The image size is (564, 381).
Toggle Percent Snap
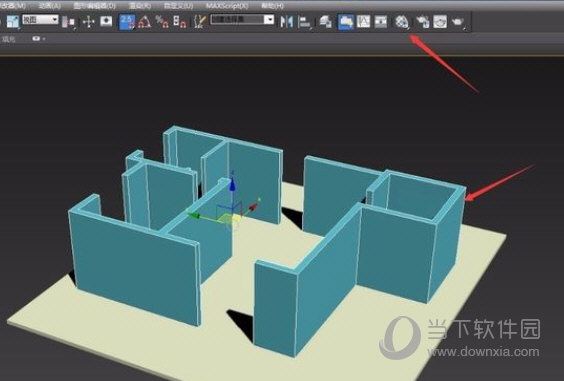click(162, 22)
